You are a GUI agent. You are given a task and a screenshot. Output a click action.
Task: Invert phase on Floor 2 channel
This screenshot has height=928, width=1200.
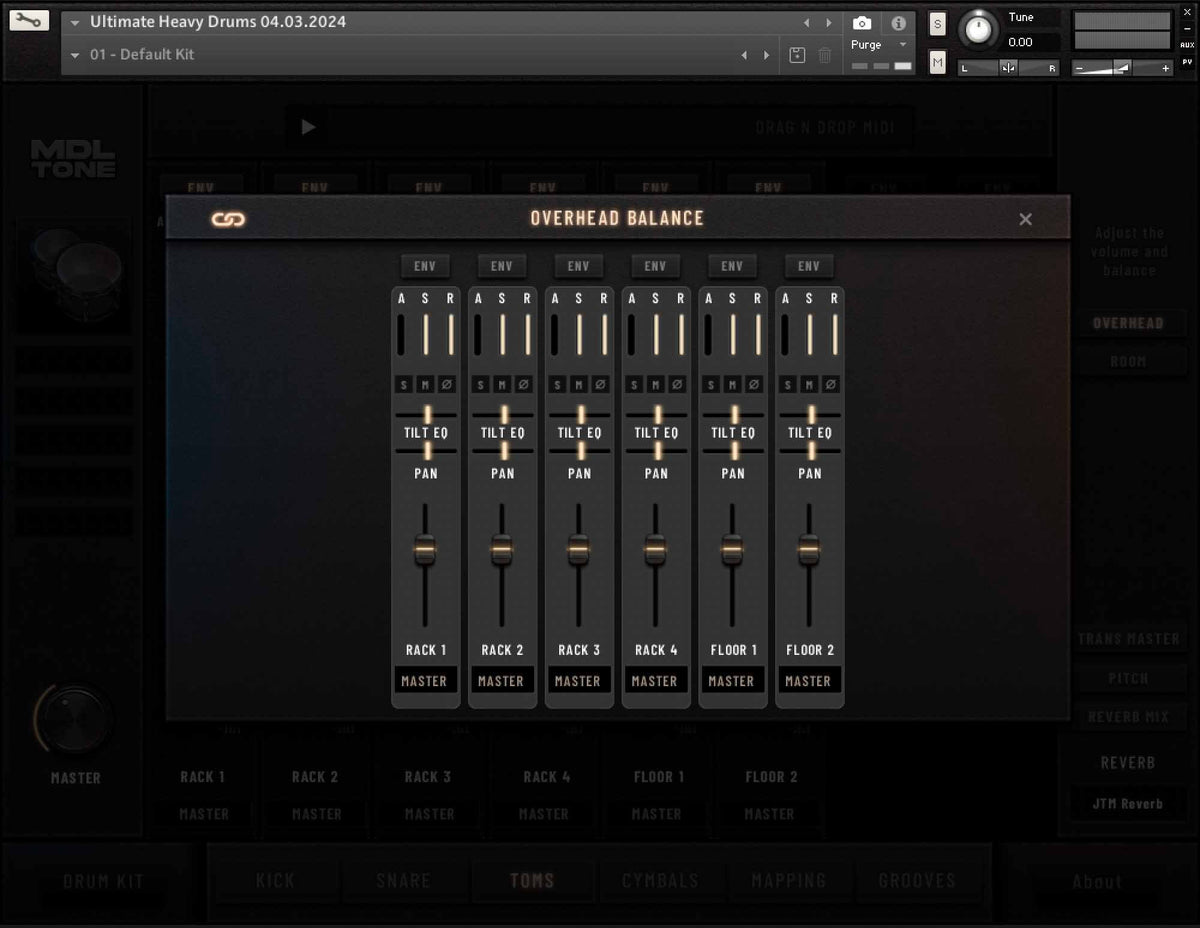tap(831, 384)
